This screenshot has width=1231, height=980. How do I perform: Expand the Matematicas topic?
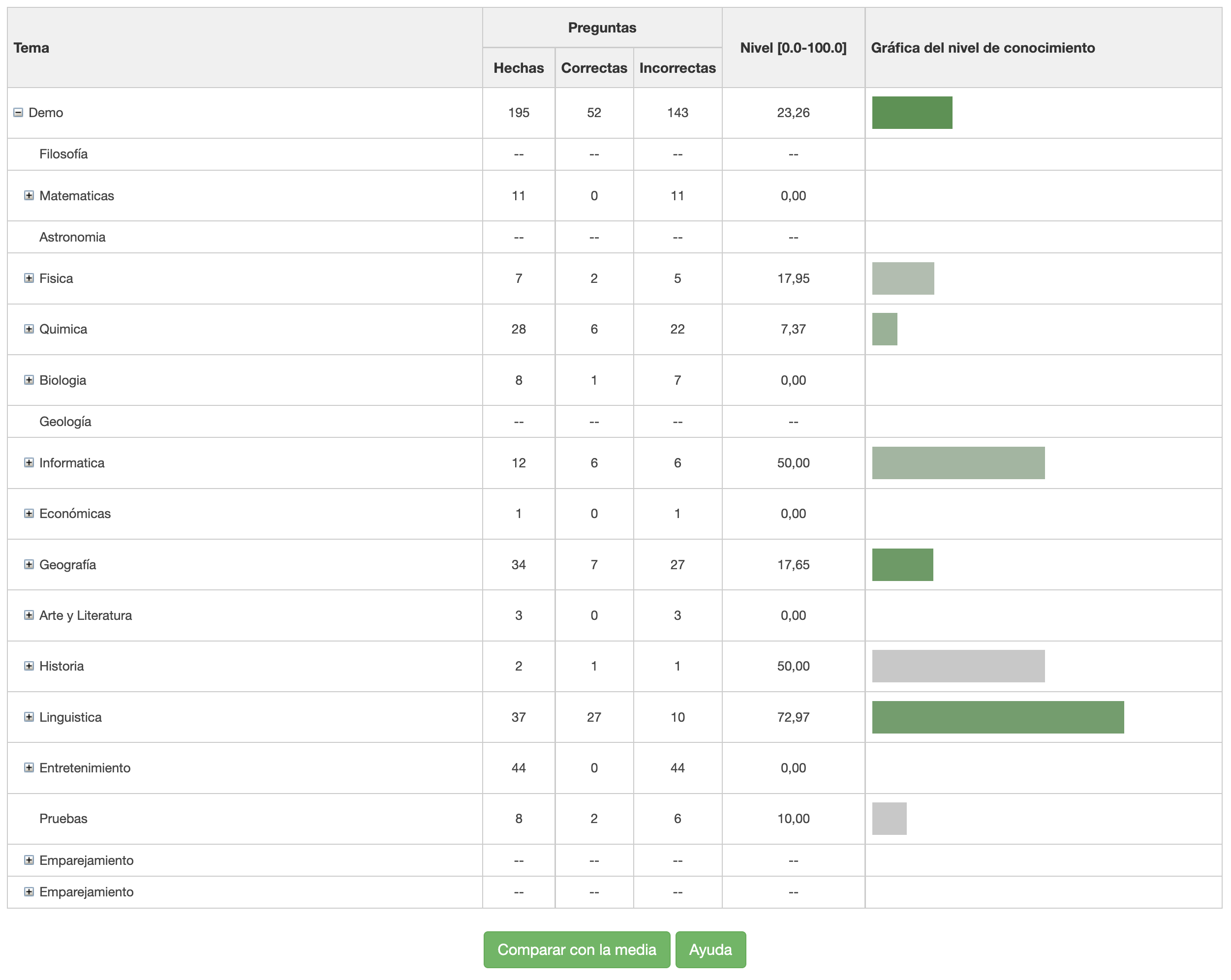tap(29, 196)
